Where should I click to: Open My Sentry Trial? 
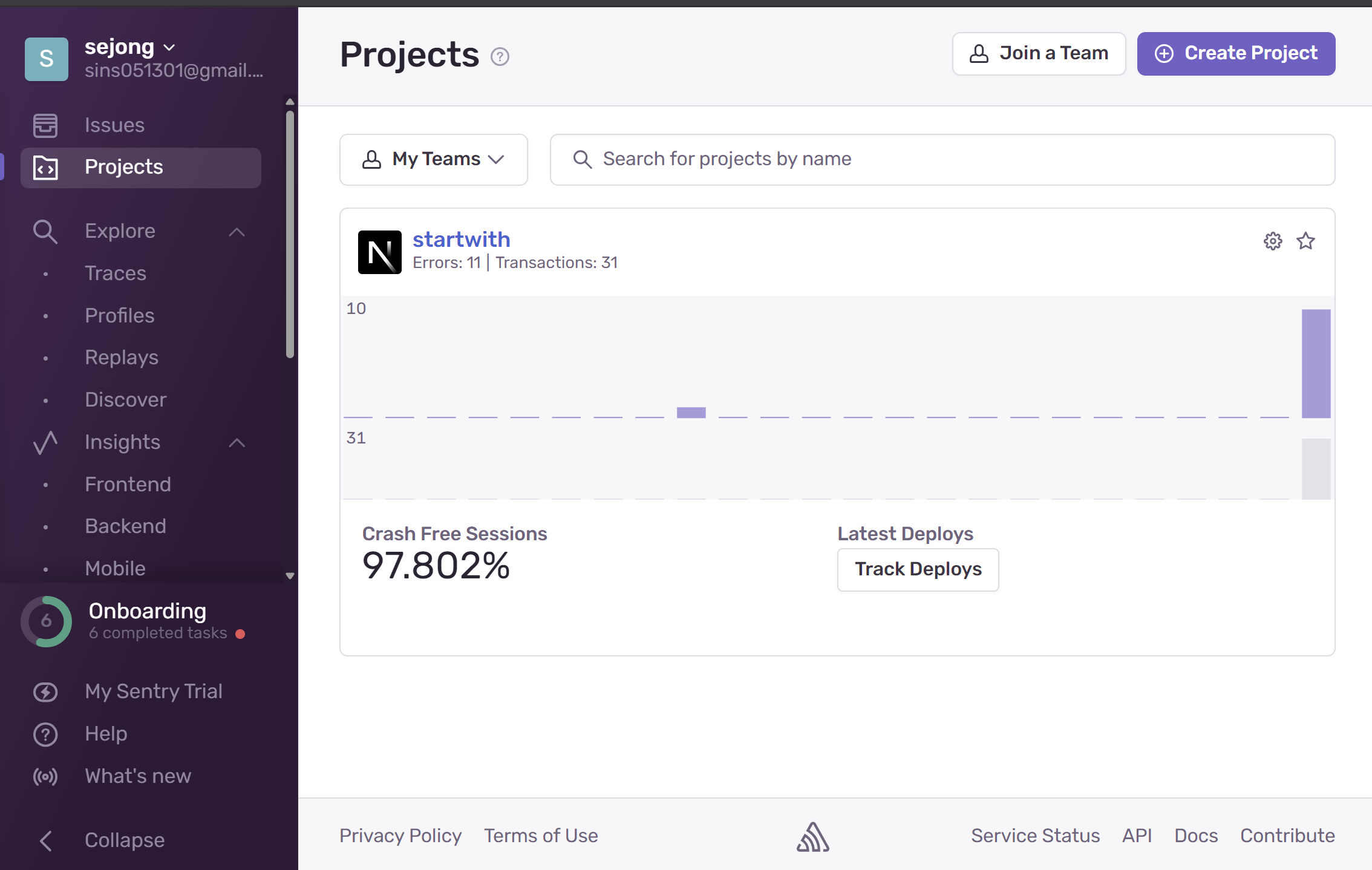(x=154, y=692)
